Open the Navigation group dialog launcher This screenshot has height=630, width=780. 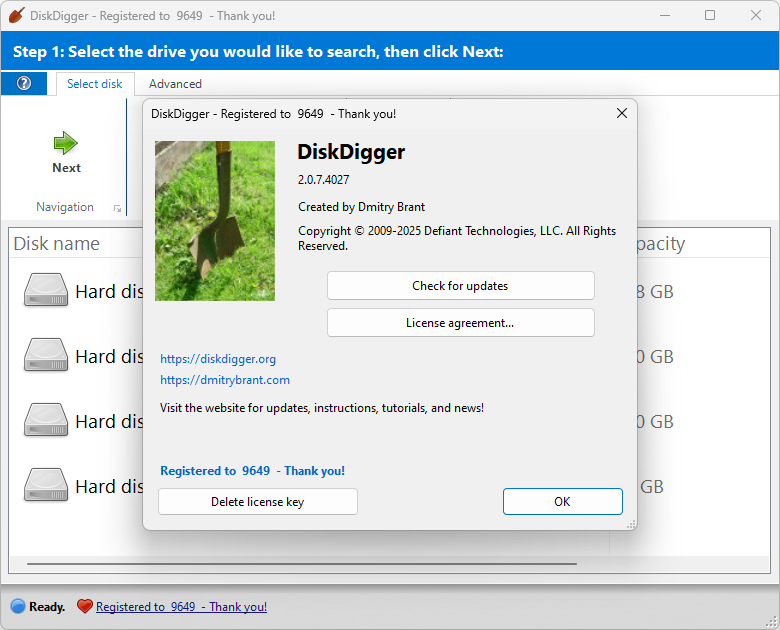(117, 209)
